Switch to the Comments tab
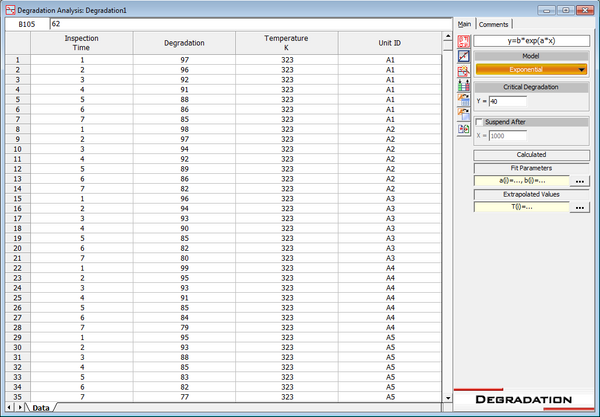The height and width of the screenshot is (417, 600). tap(494, 24)
